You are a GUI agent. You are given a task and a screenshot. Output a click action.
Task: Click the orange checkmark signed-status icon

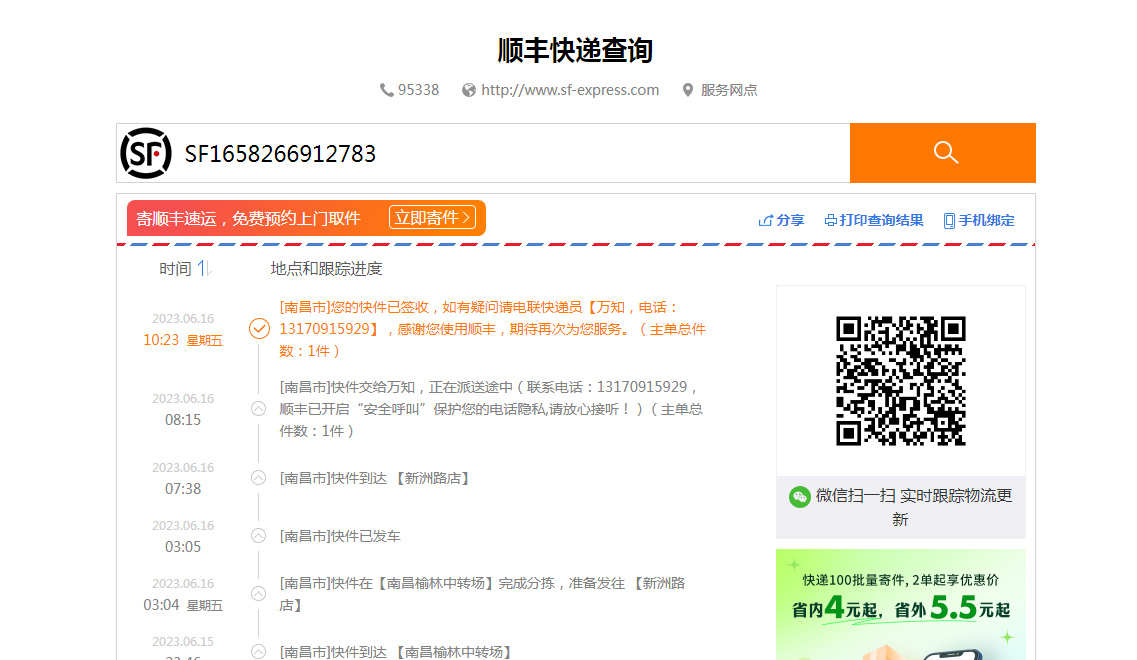pos(259,329)
